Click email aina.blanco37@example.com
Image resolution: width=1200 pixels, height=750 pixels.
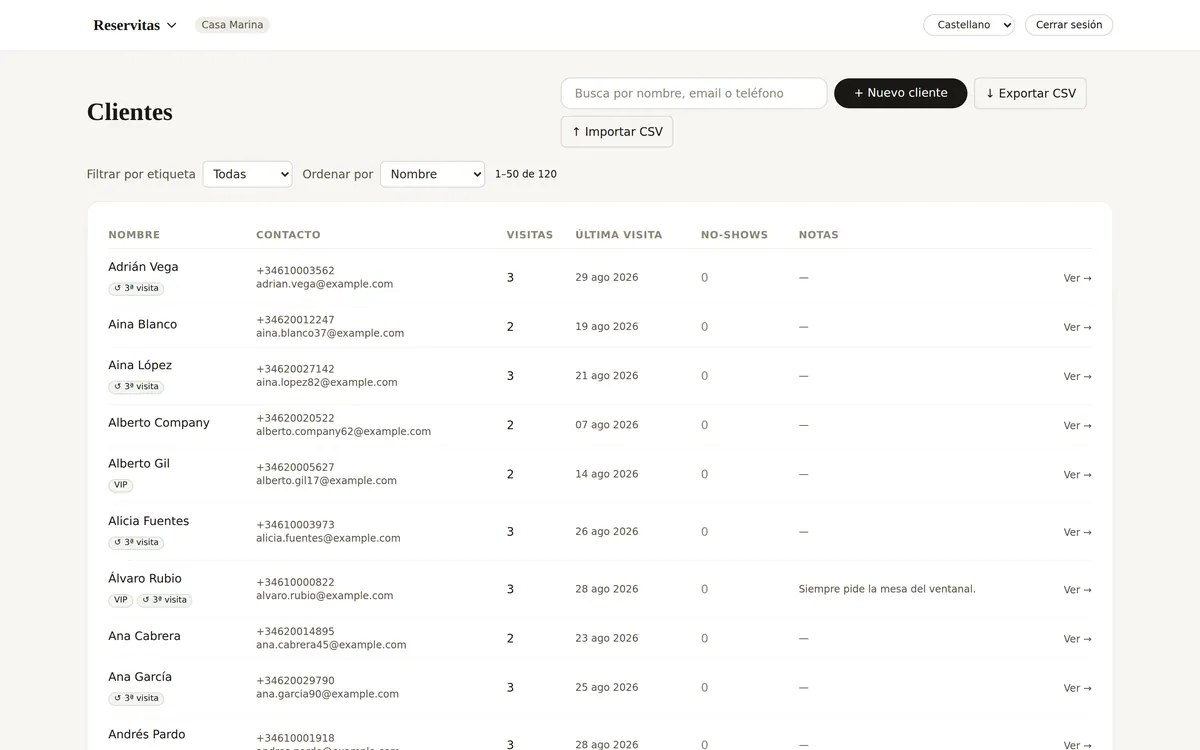pos(330,333)
